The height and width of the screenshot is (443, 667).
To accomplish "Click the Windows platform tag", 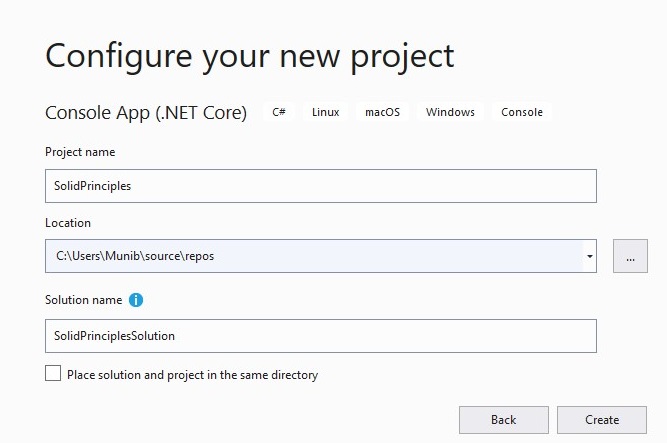I will pos(450,112).
